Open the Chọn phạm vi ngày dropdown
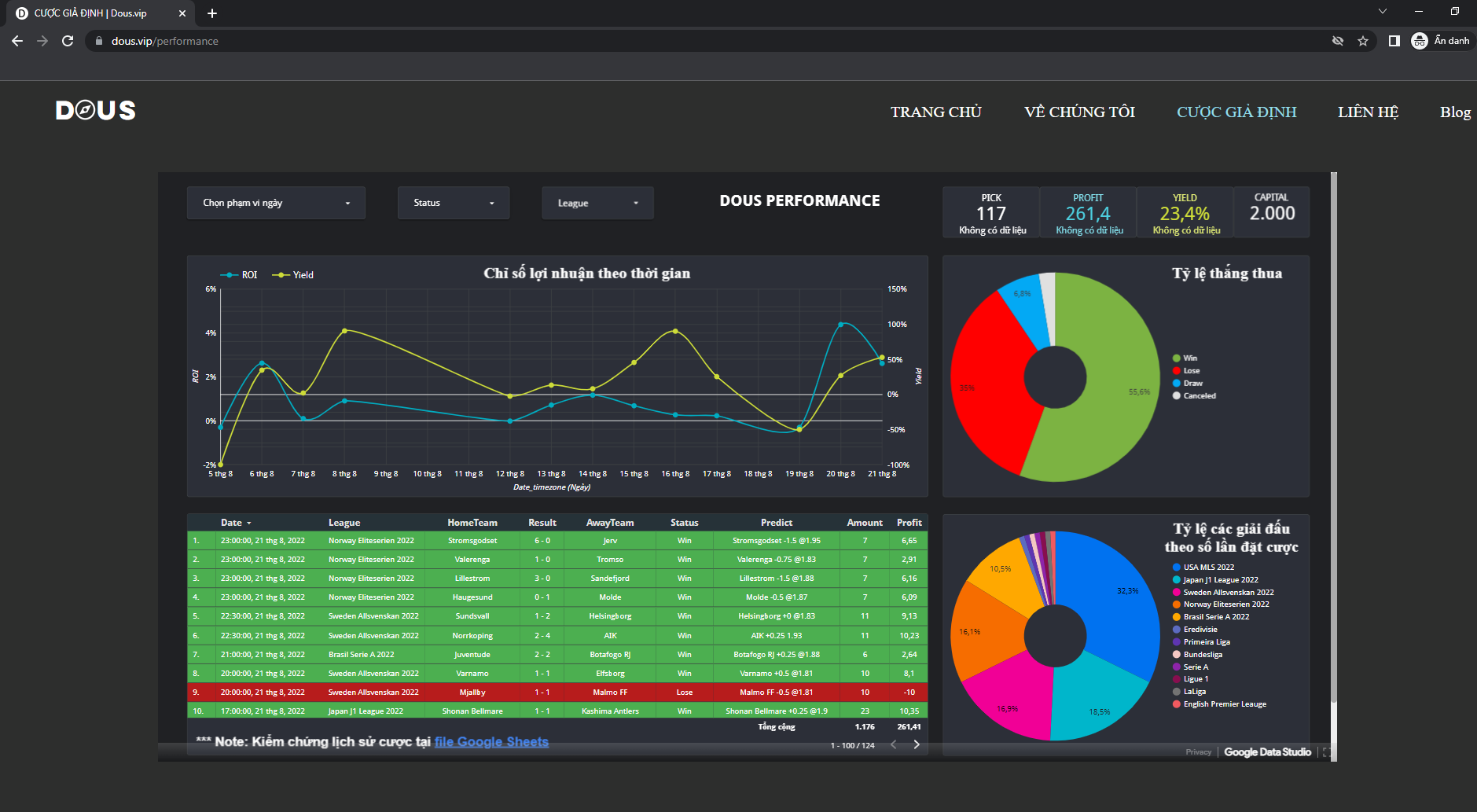This screenshot has height=812, width=1477. pos(276,203)
